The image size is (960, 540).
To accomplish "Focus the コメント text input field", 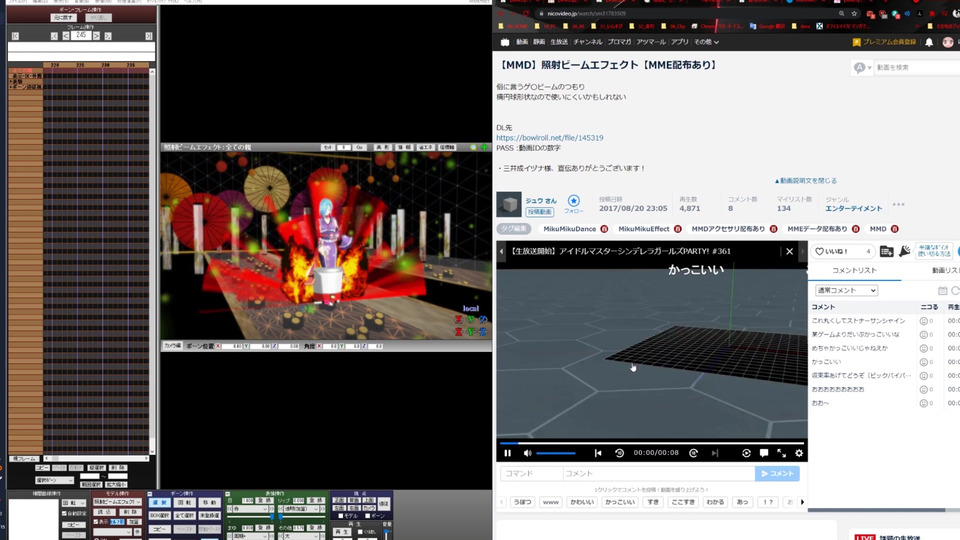I will [x=659, y=473].
